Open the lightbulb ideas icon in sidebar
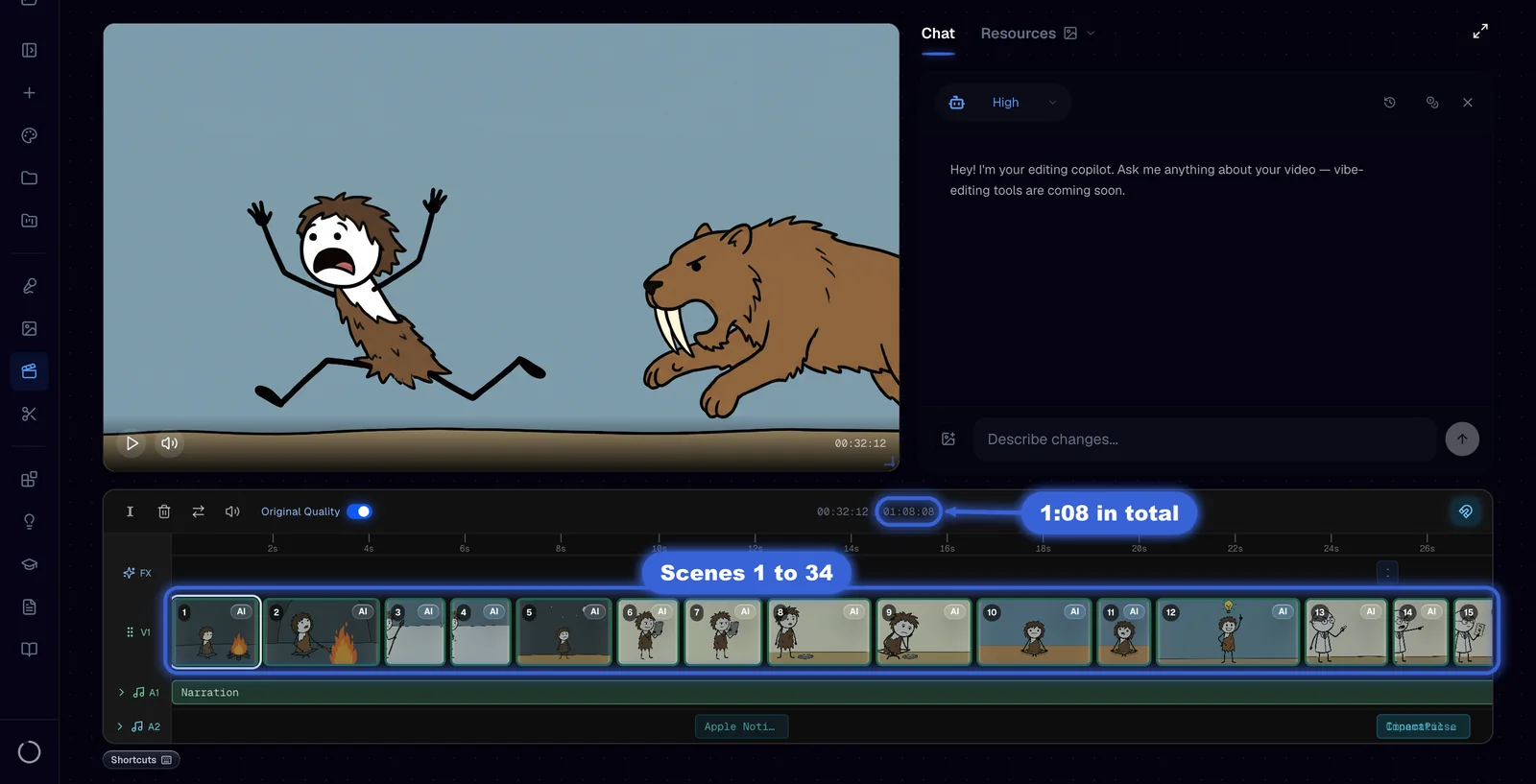Screen dimensions: 1536x784 click(29, 522)
